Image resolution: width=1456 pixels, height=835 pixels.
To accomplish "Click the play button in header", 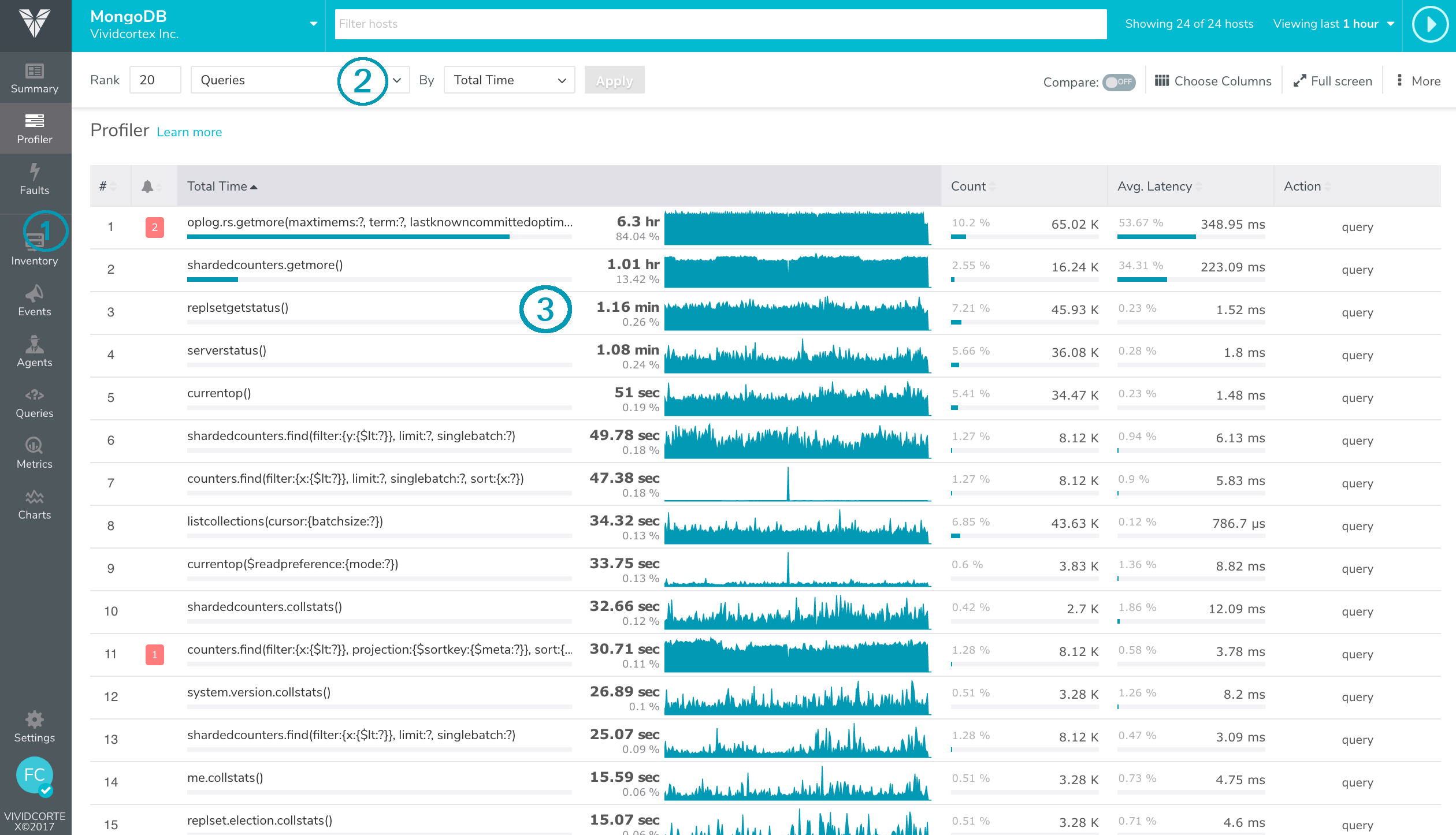I will [x=1429, y=24].
